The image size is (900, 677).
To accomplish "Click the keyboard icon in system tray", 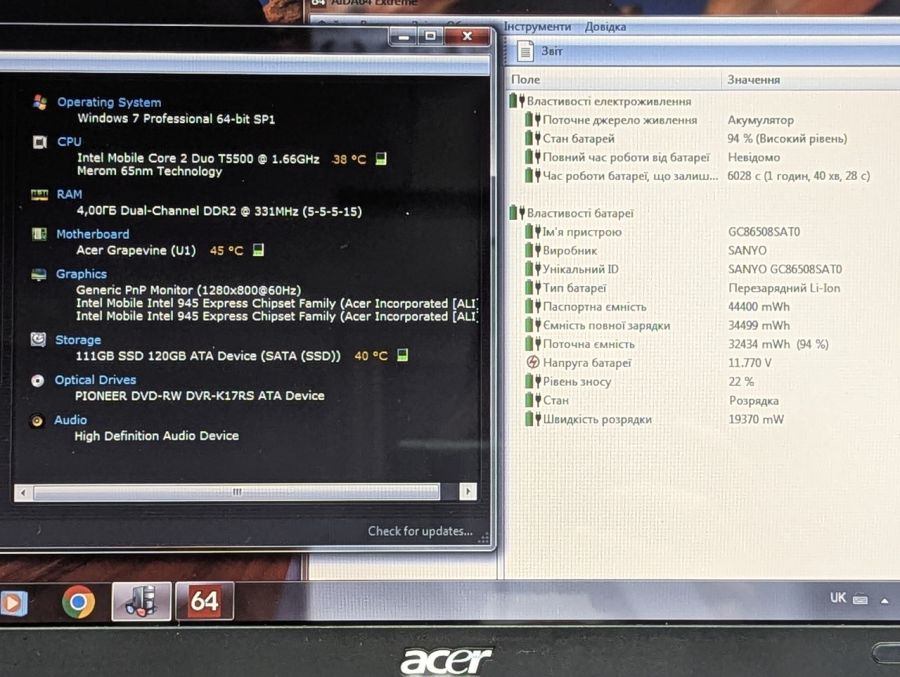I will 860,599.
